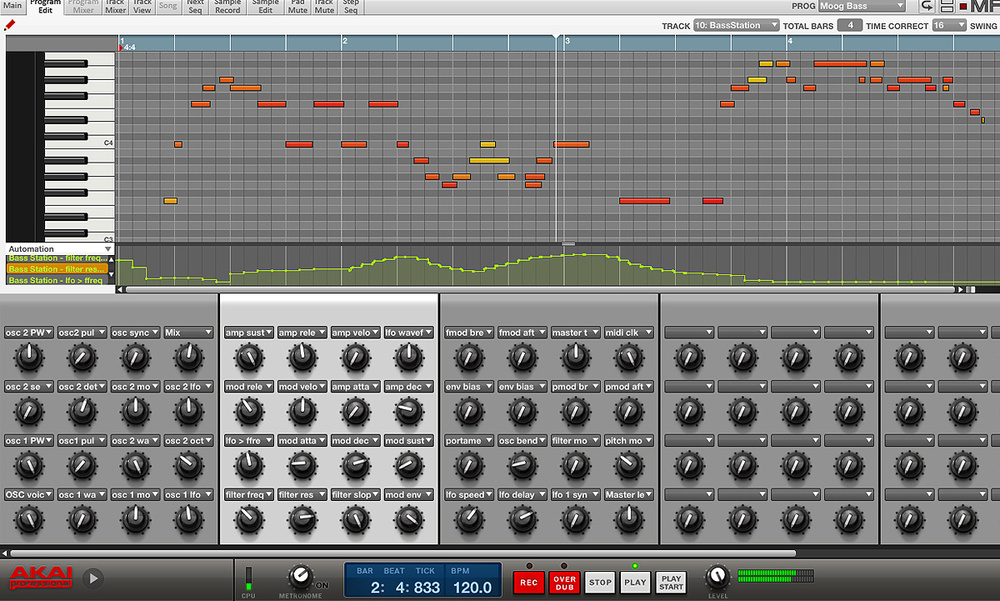The width and height of the screenshot is (1000, 601).
Task: Adjust knob under portame
Action: pos(469,466)
